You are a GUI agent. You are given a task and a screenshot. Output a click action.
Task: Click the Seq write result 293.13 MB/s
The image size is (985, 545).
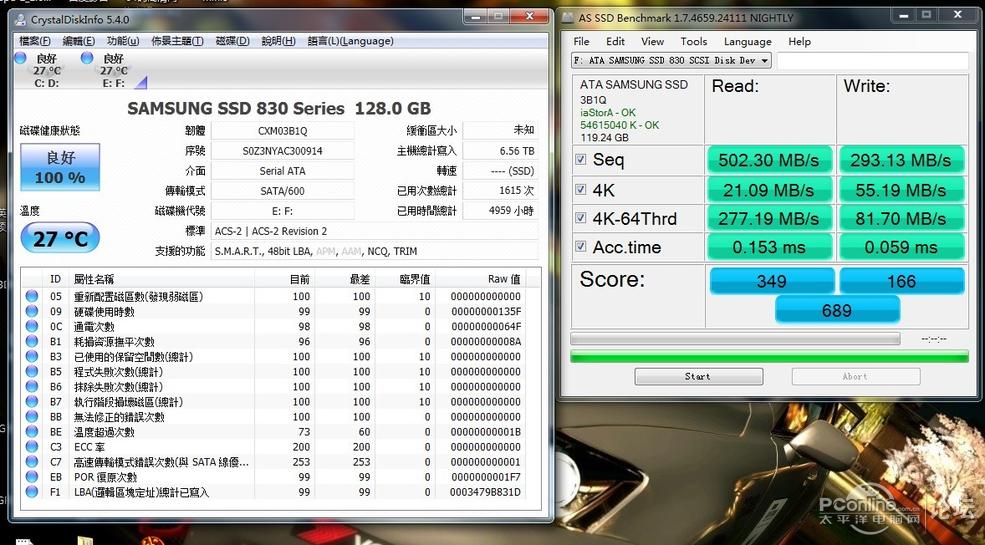click(x=901, y=160)
